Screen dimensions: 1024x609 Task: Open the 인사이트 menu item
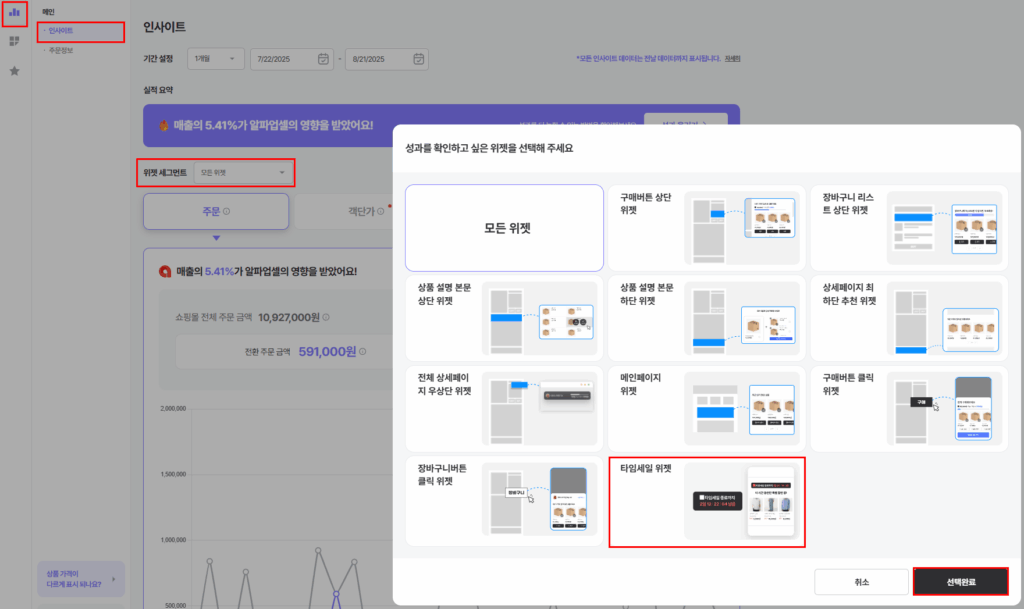coord(60,31)
